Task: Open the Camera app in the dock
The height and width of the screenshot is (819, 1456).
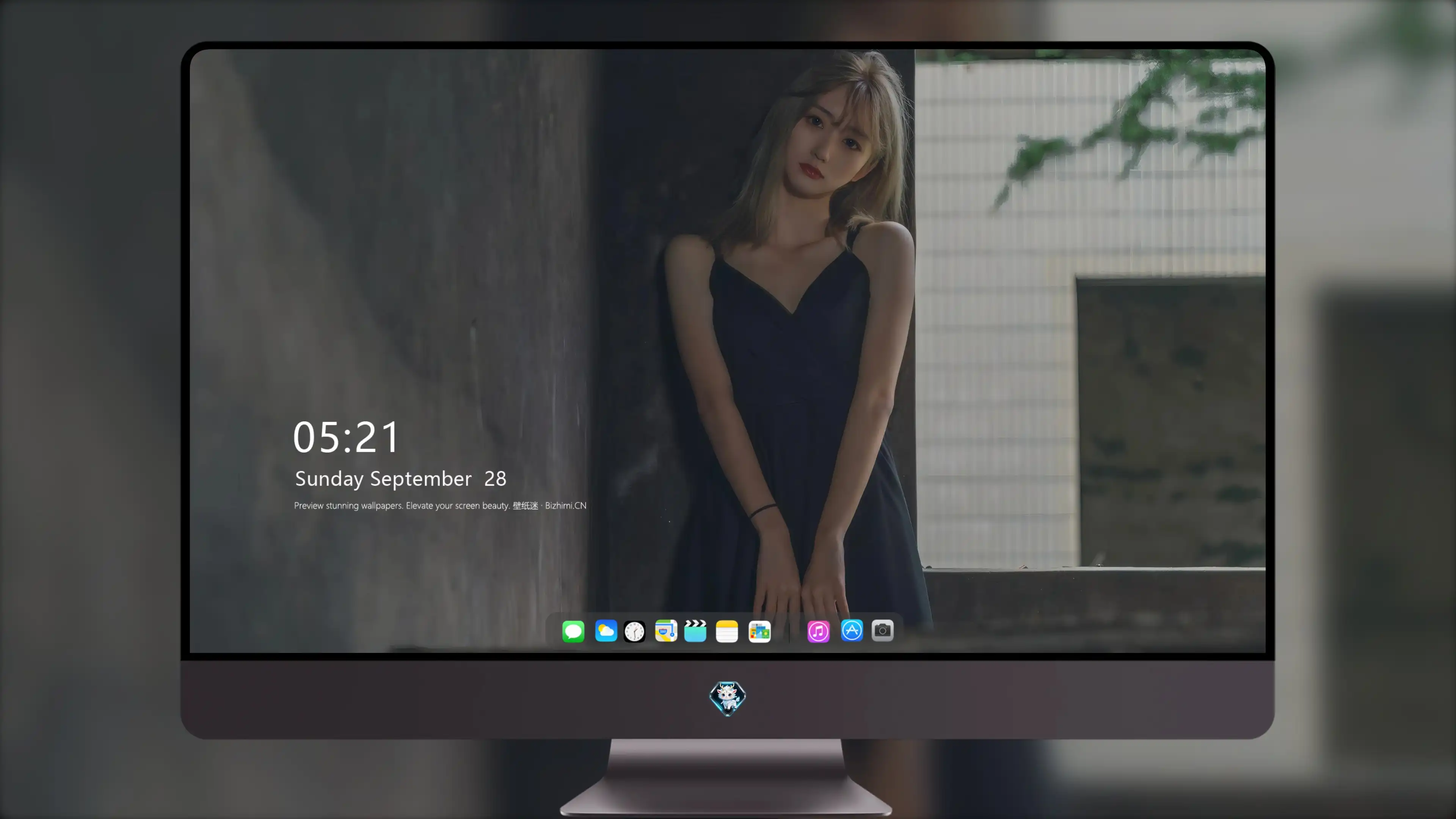Action: (882, 630)
